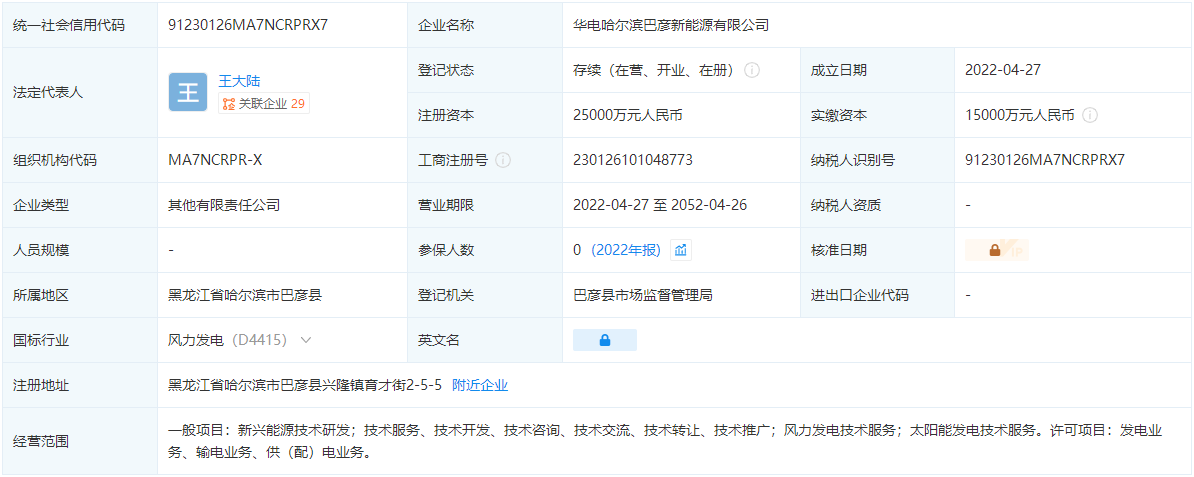This screenshot has width=1194, height=477.
Task: Click info icon beside 15000万元人民币 paid-in capital
Action: tap(1090, 115)
